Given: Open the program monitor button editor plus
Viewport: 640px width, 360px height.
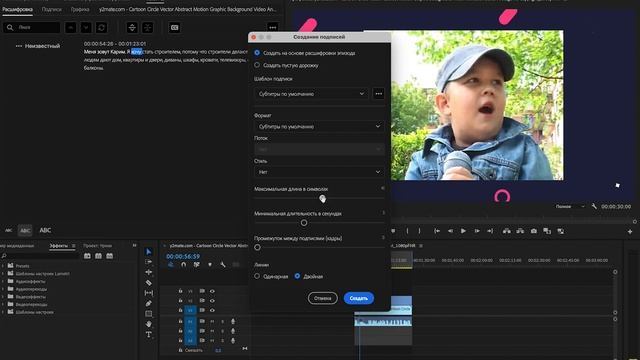Looking at the screenshot, I should [x=630, y=231].
